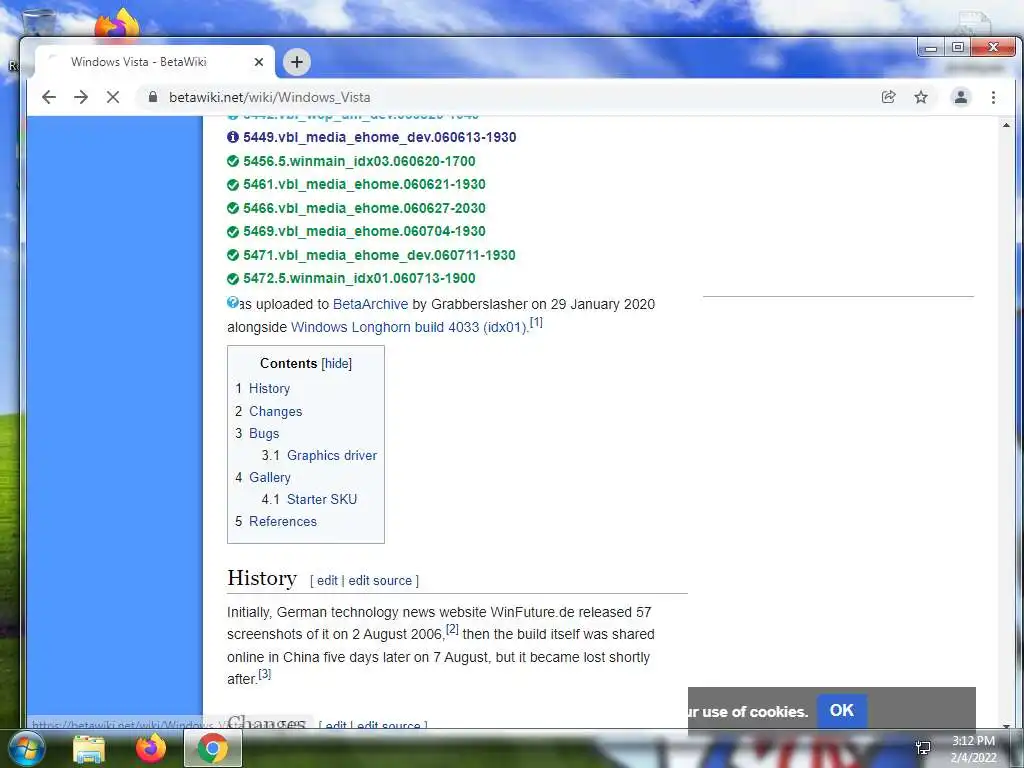The height and width of the screenshot is (768, 1024).
Task: Open a new tab with plus button
Action: click(297, 62)
